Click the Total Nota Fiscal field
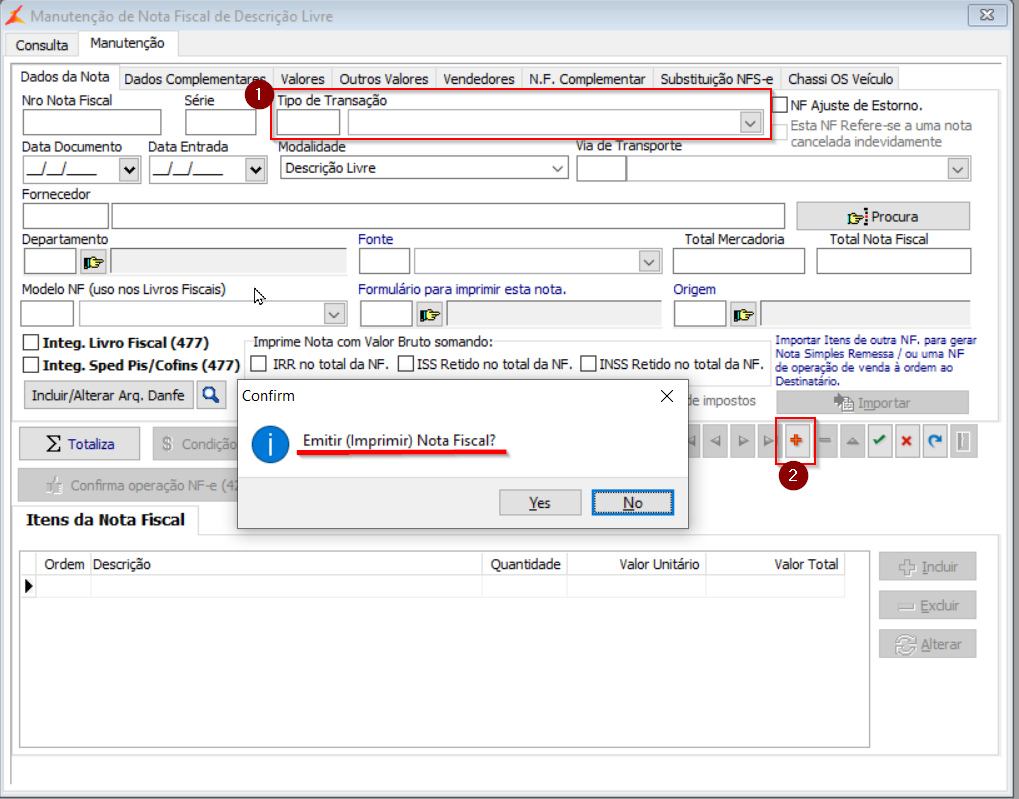1019x799 pixels. (894, 261)
